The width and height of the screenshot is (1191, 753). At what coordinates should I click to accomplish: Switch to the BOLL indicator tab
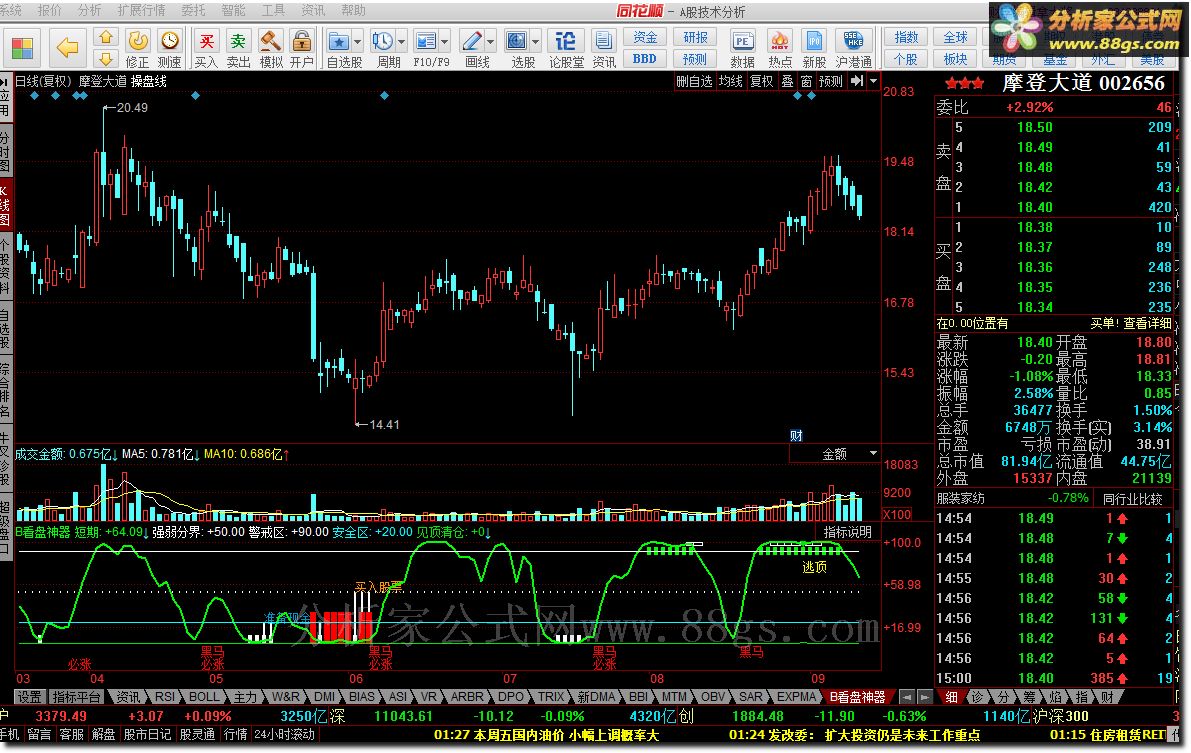pyautogui.click(x=204, y=697)
